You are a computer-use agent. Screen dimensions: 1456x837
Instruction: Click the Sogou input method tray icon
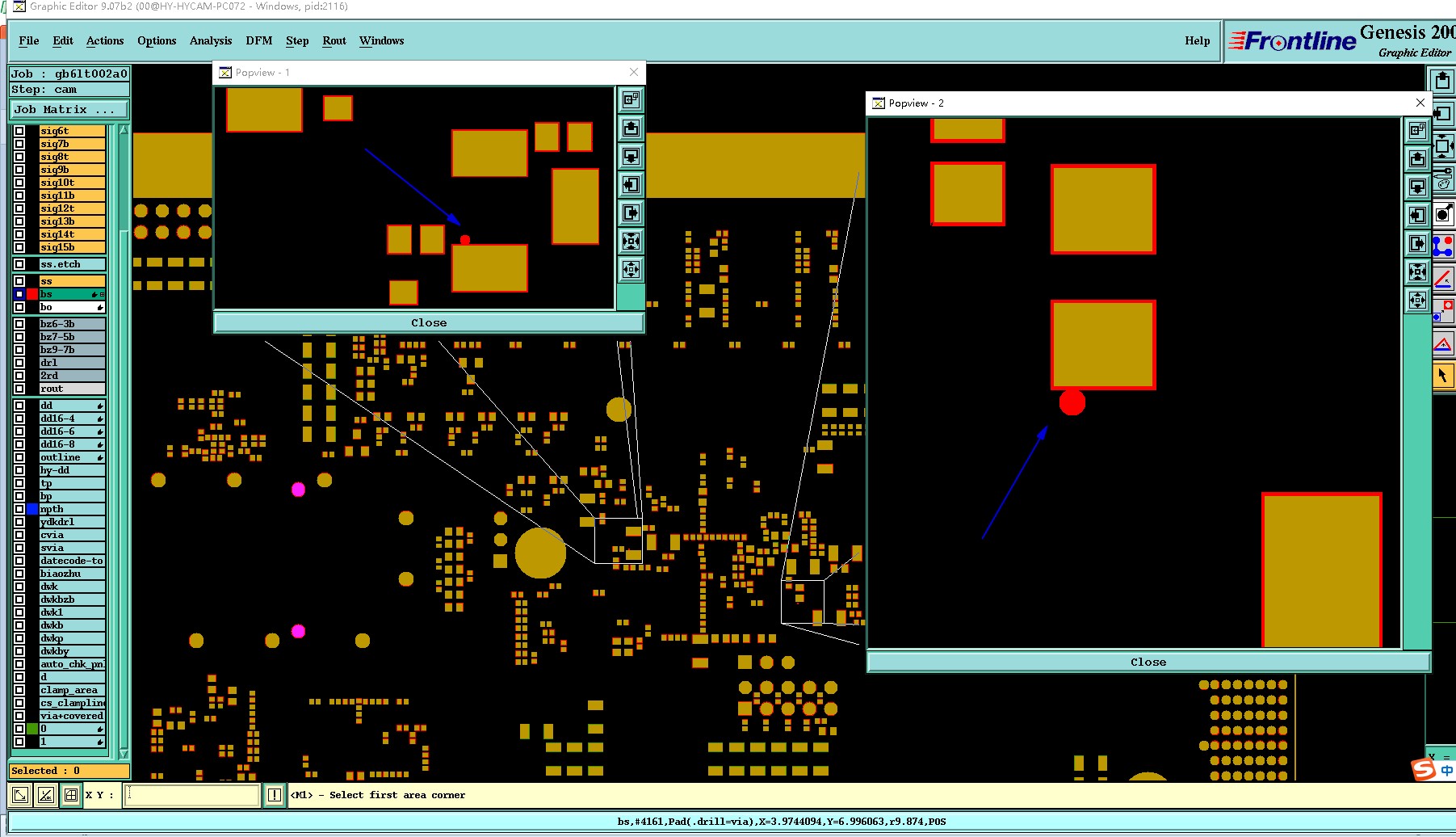(x=1424, y=770)
